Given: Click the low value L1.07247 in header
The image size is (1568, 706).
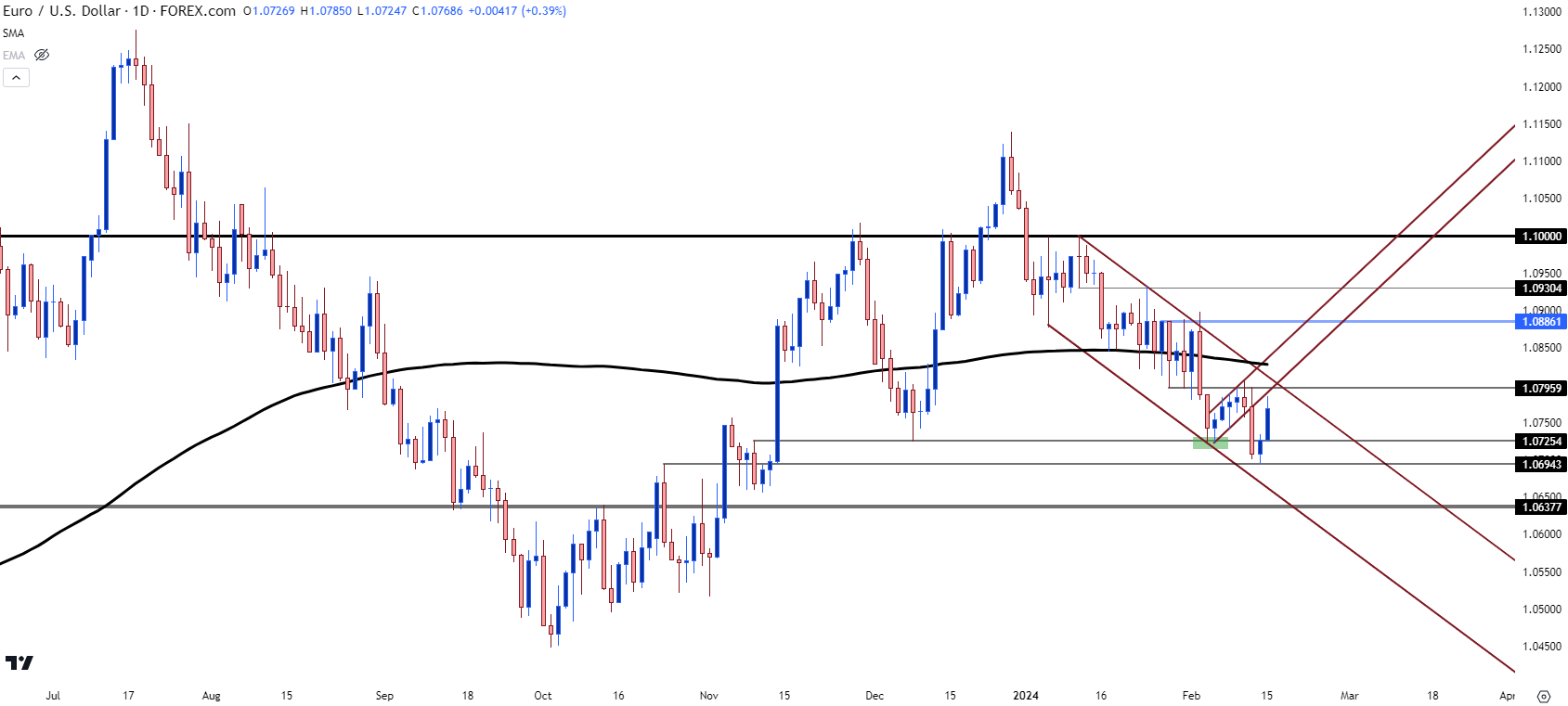Looking at the screenshot, I should [382, 11].
